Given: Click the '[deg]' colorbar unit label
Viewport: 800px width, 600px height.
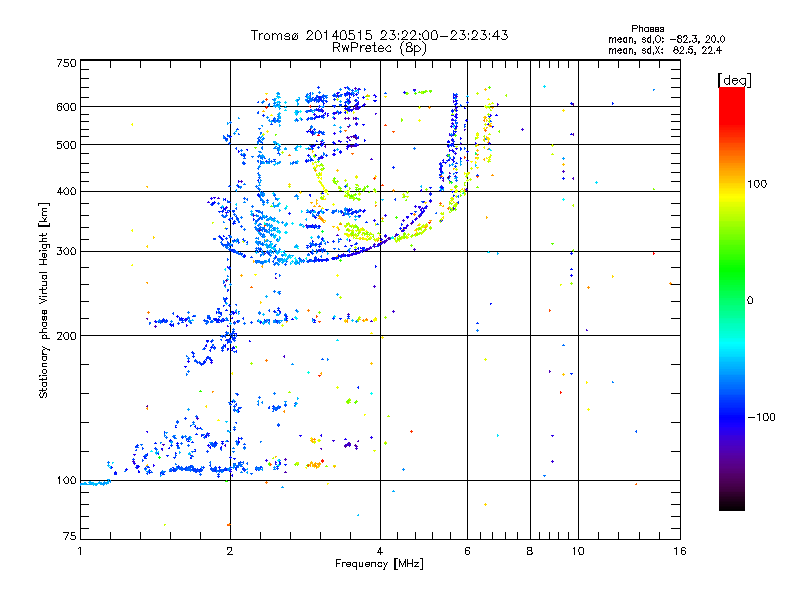Looking at the screenshot, I should (734, 80).
